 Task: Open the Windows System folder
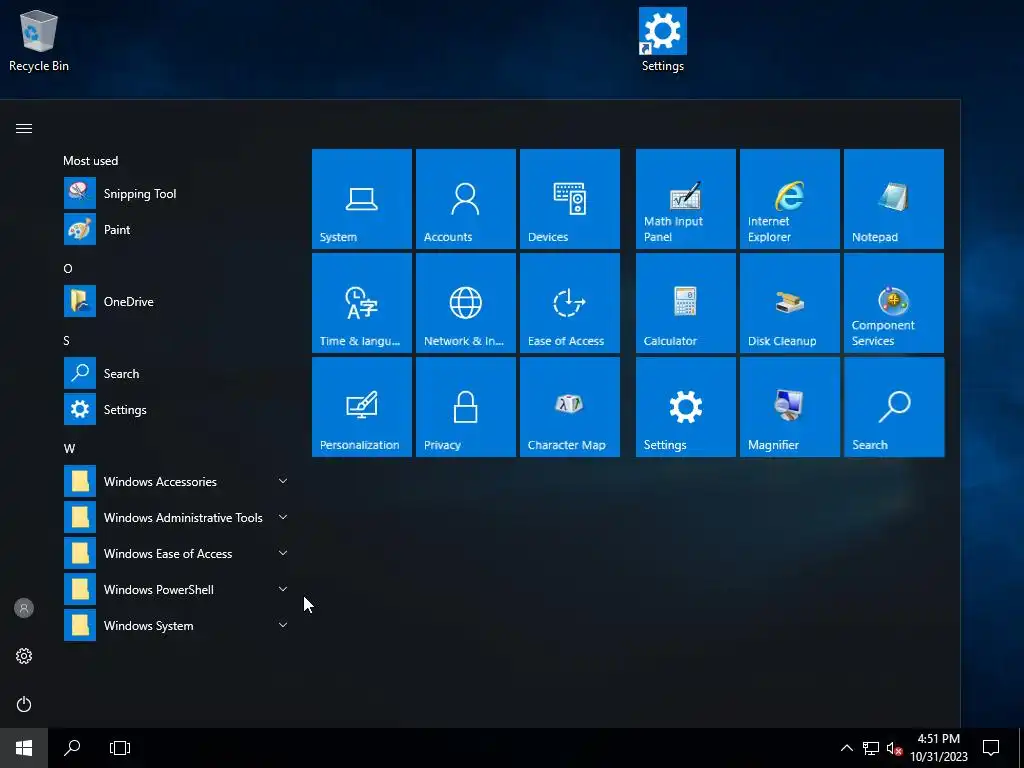176,625
